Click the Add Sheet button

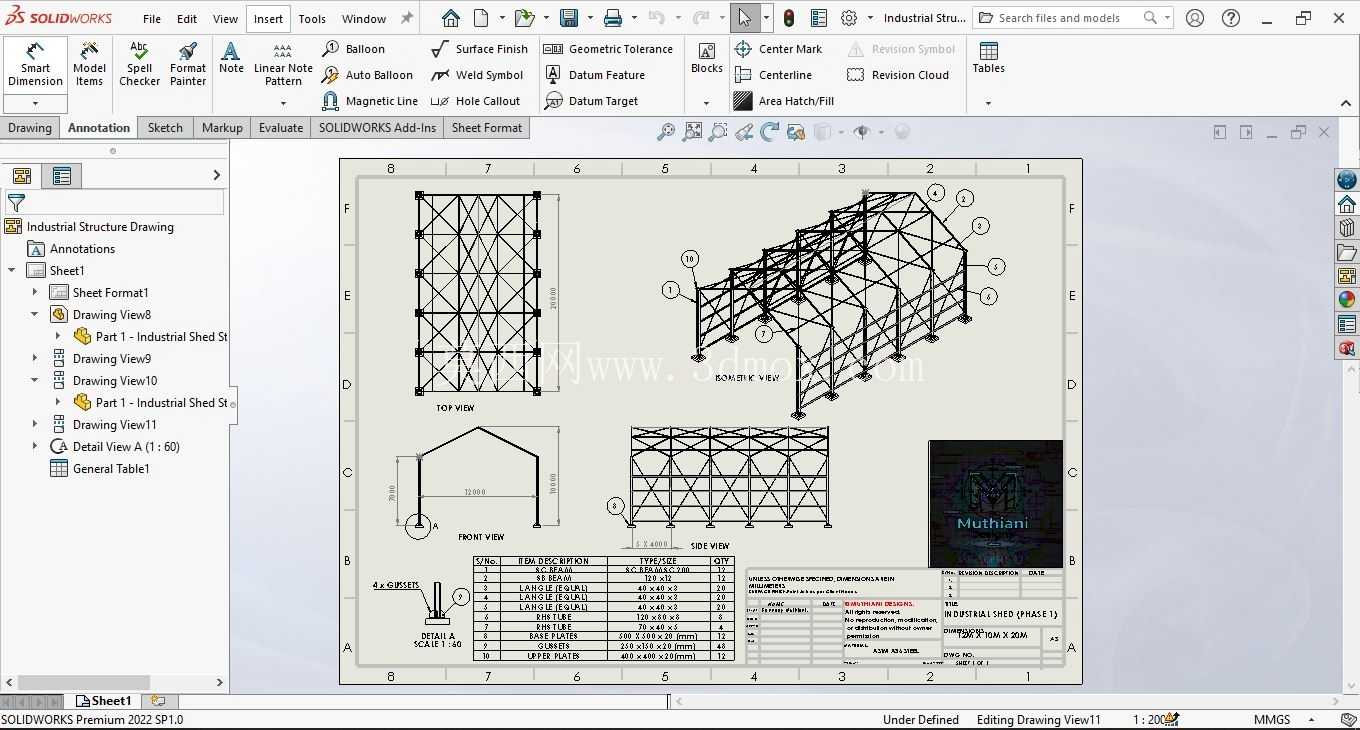coord(158,701)
